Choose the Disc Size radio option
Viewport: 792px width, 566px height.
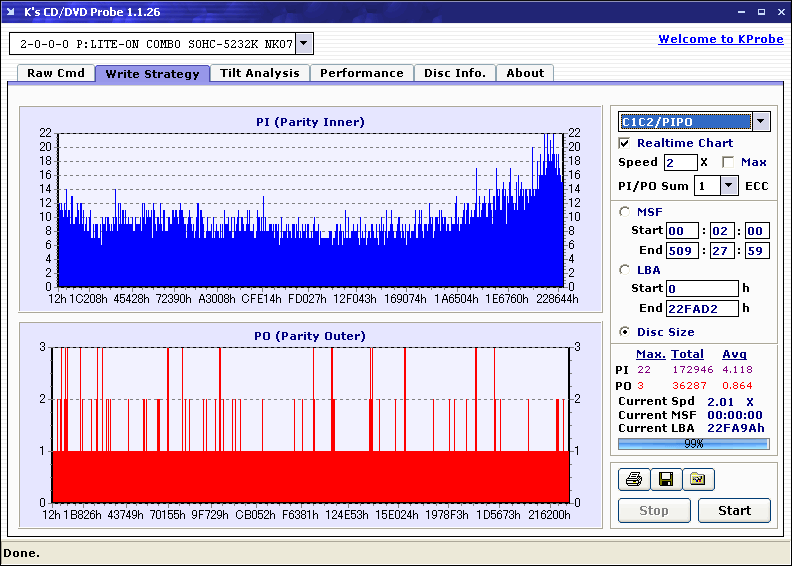[x=625, y=332]
